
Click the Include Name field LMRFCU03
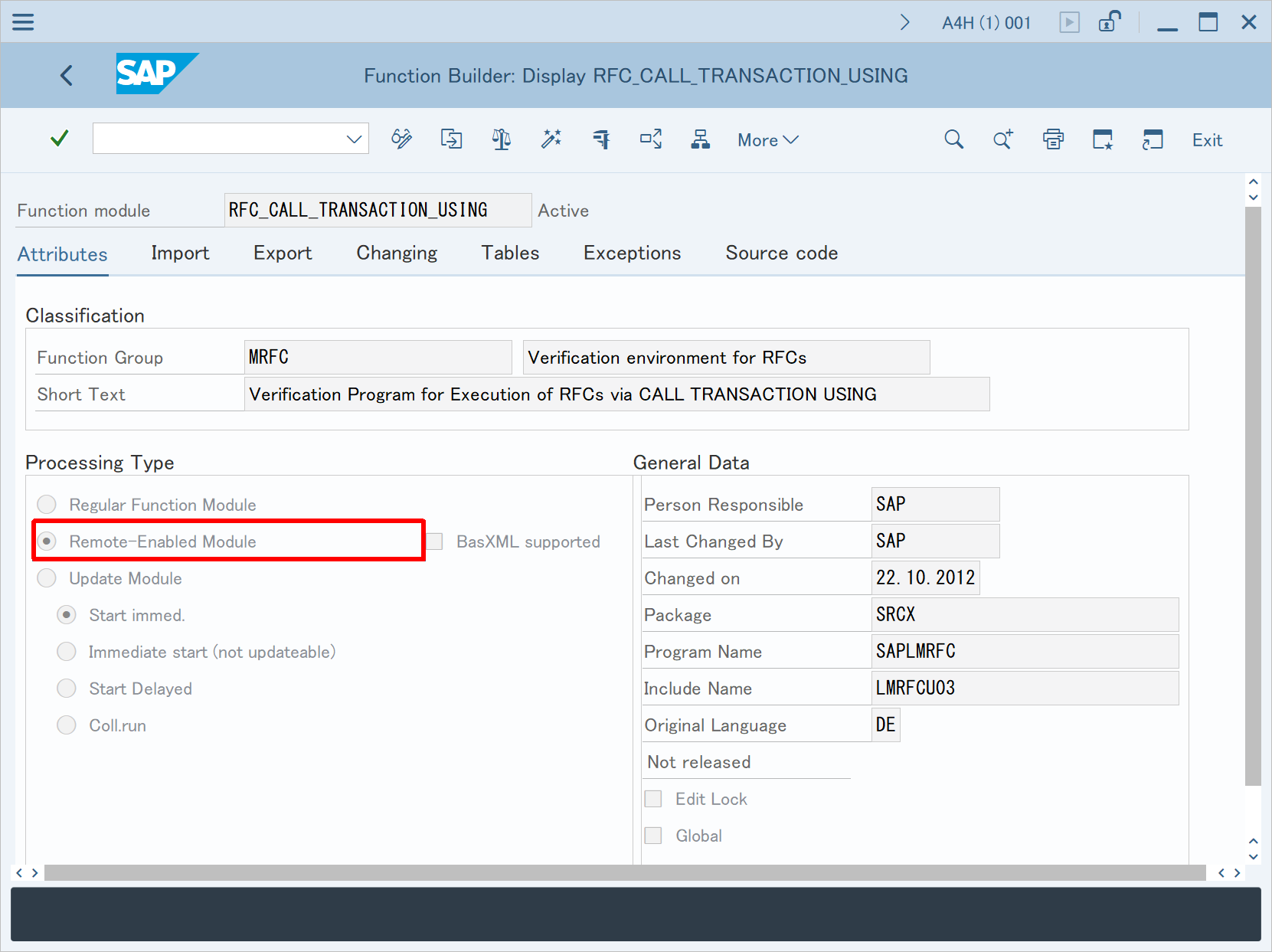[1025, 688]
